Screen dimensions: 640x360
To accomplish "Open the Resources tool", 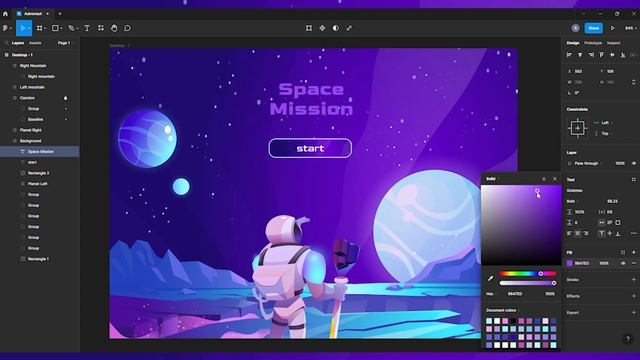I will [x=101, y=28].
